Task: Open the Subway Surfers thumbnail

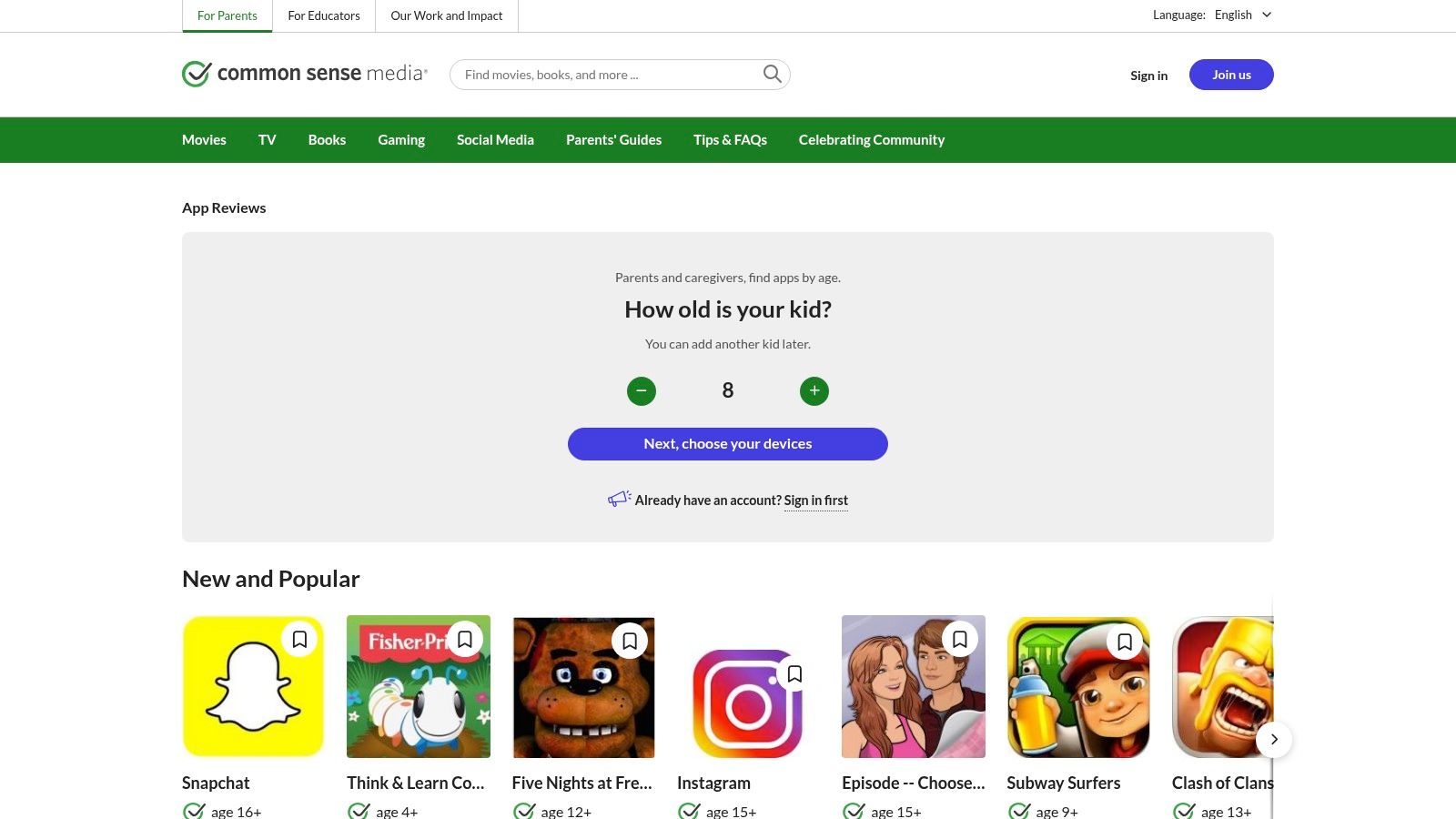Action: pyautogui.click(x=1078, y=687)
